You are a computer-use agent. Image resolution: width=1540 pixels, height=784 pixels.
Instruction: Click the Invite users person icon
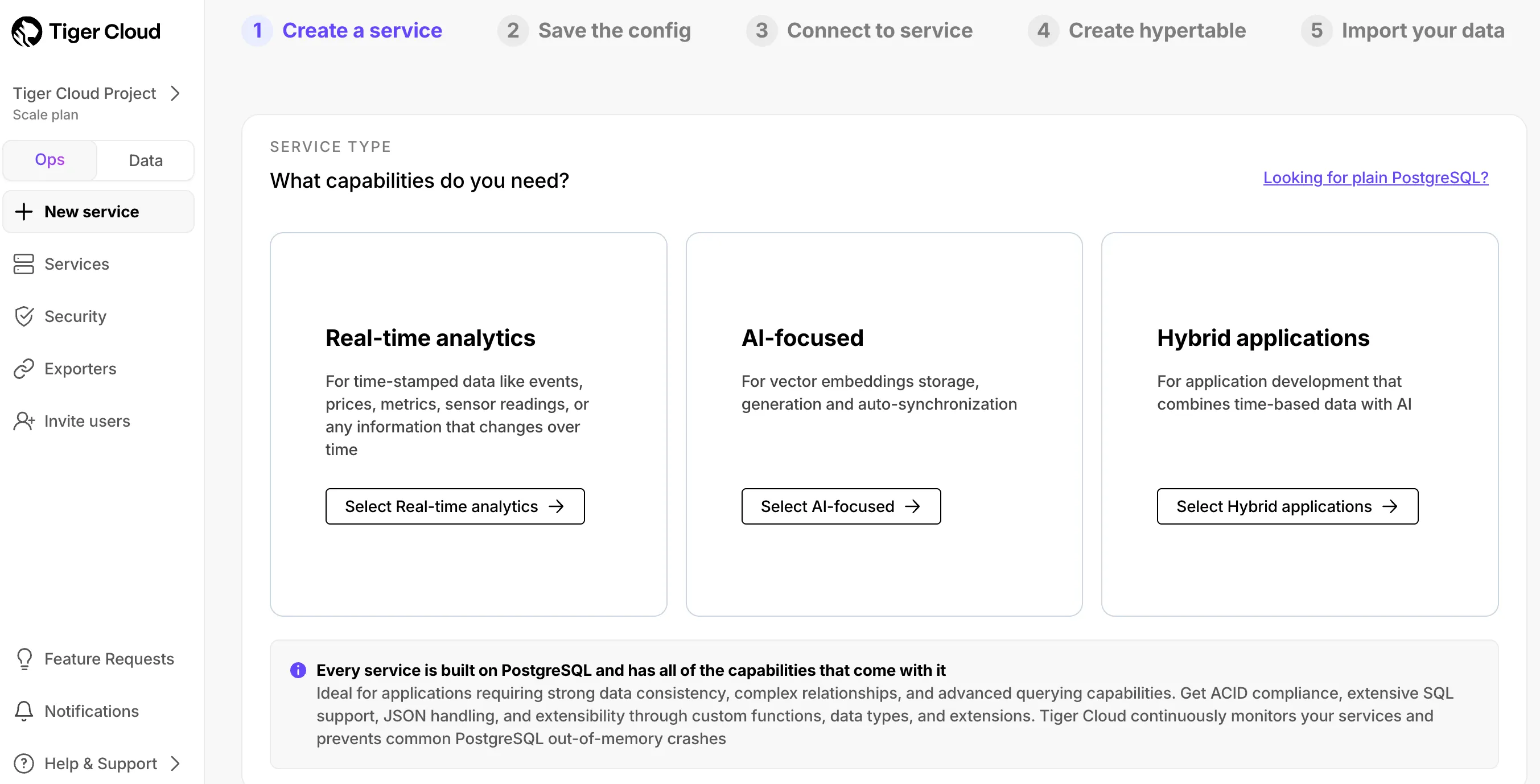[x=24, y=421]
